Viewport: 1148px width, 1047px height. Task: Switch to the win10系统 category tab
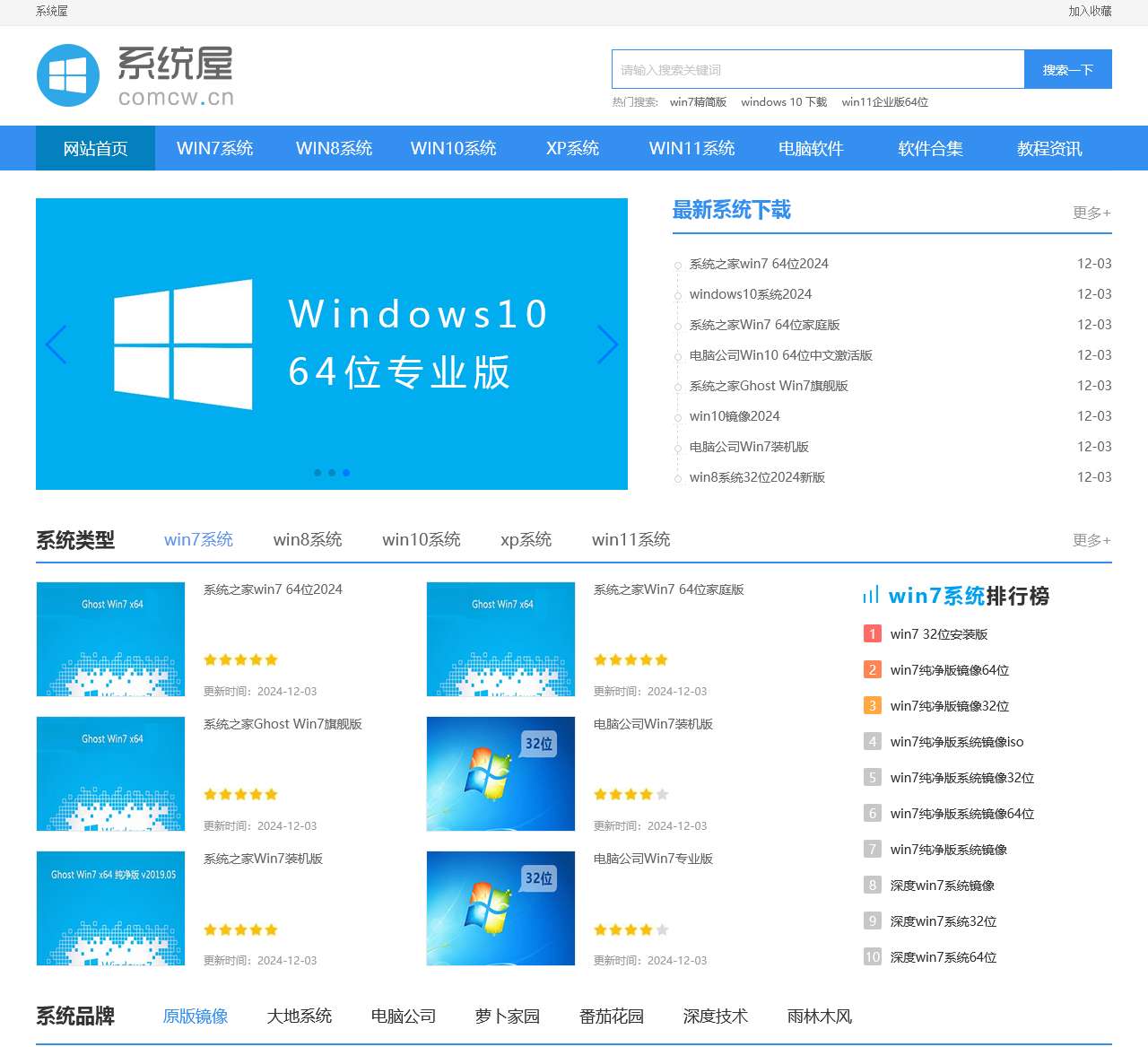(422, 539)
